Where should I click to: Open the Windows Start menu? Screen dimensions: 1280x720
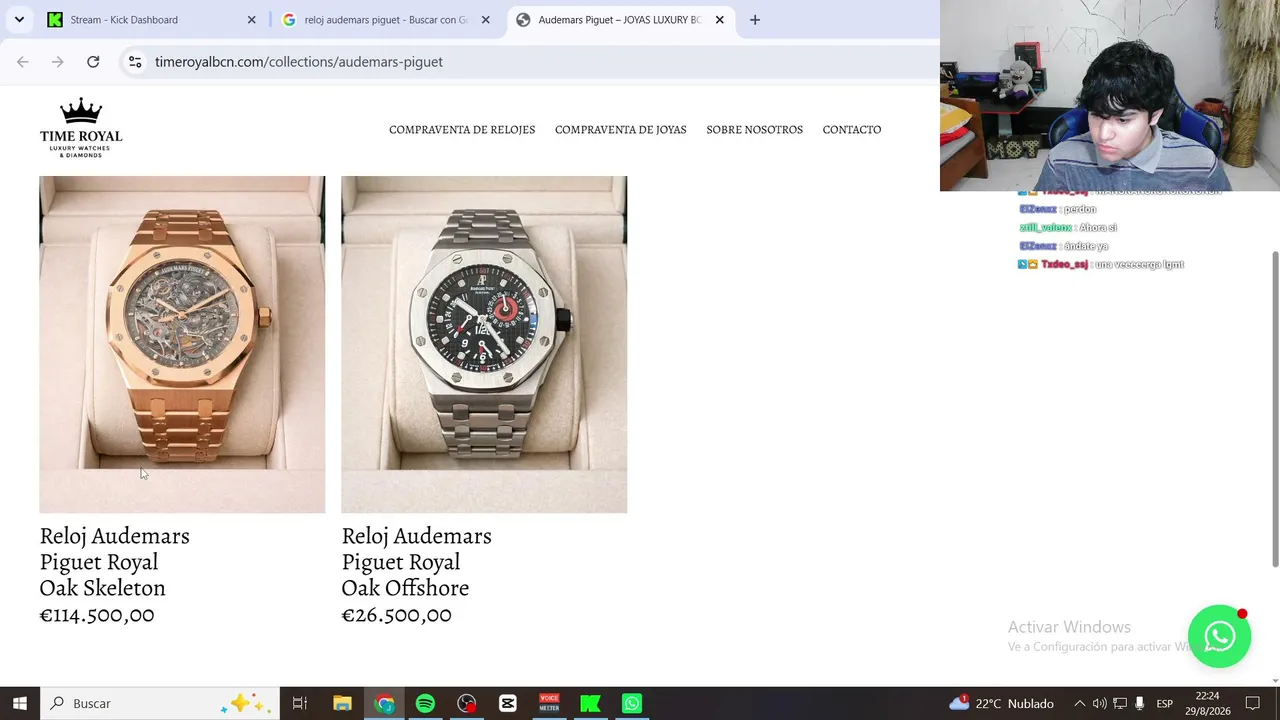coord(20,703)
